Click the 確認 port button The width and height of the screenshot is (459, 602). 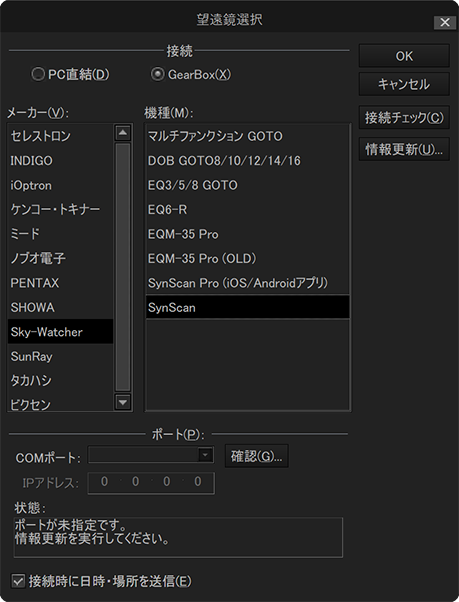(x=256, y=456)
